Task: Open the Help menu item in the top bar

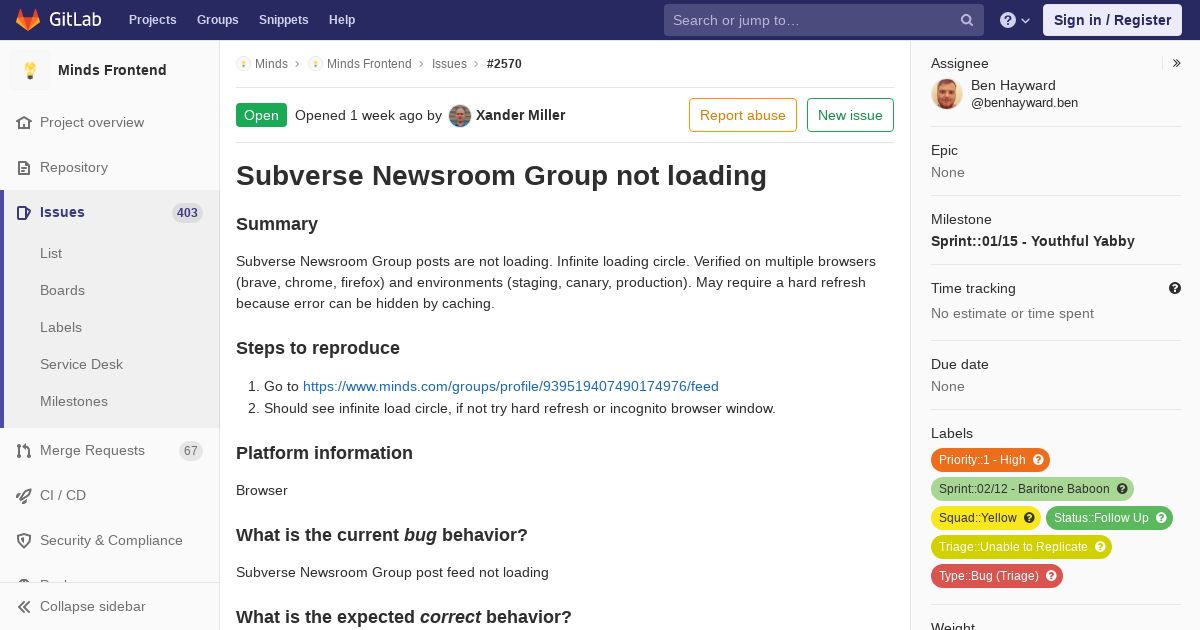Action: (x=342, y=20)
